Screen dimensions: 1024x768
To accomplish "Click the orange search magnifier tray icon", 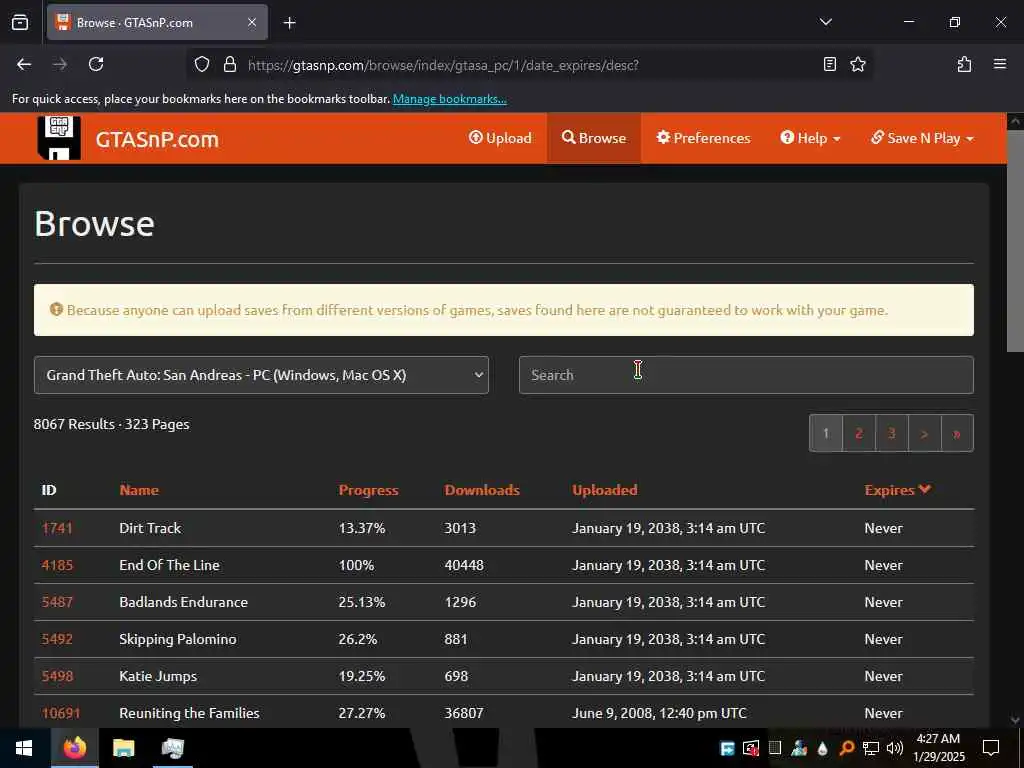I will [x=846, y=748].
